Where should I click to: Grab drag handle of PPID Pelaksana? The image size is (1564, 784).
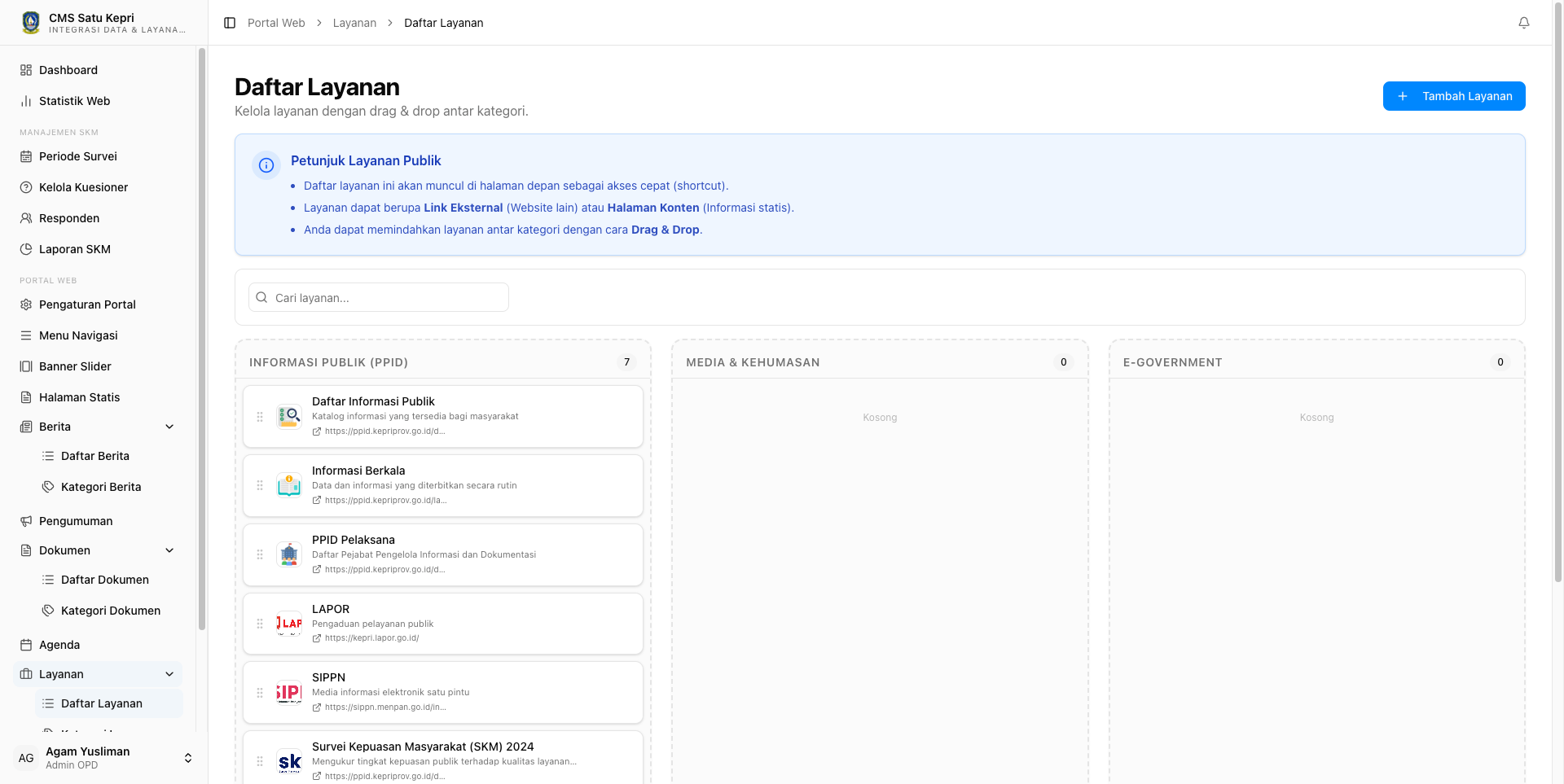260,555
